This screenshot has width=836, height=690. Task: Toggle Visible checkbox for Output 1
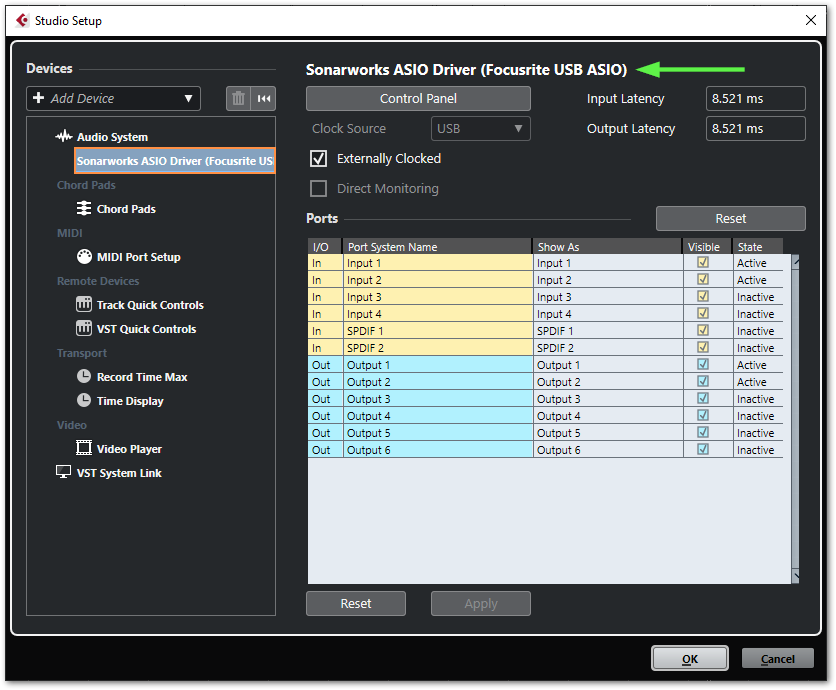coord(703,365)
